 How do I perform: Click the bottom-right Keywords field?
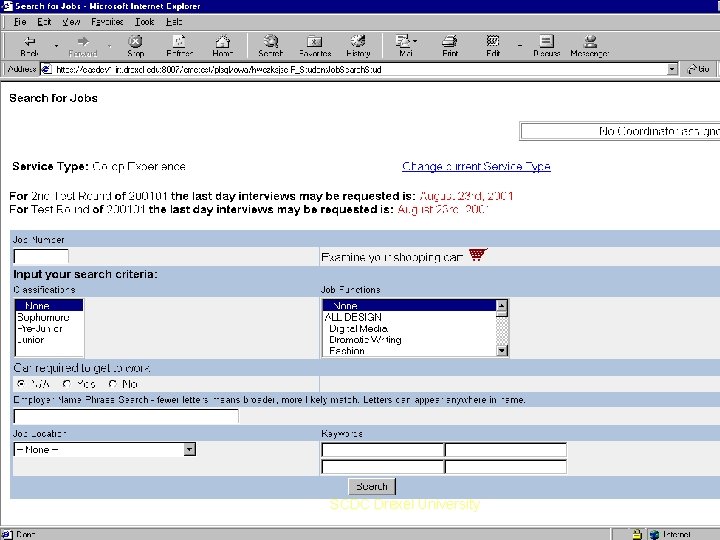(506, 467)
